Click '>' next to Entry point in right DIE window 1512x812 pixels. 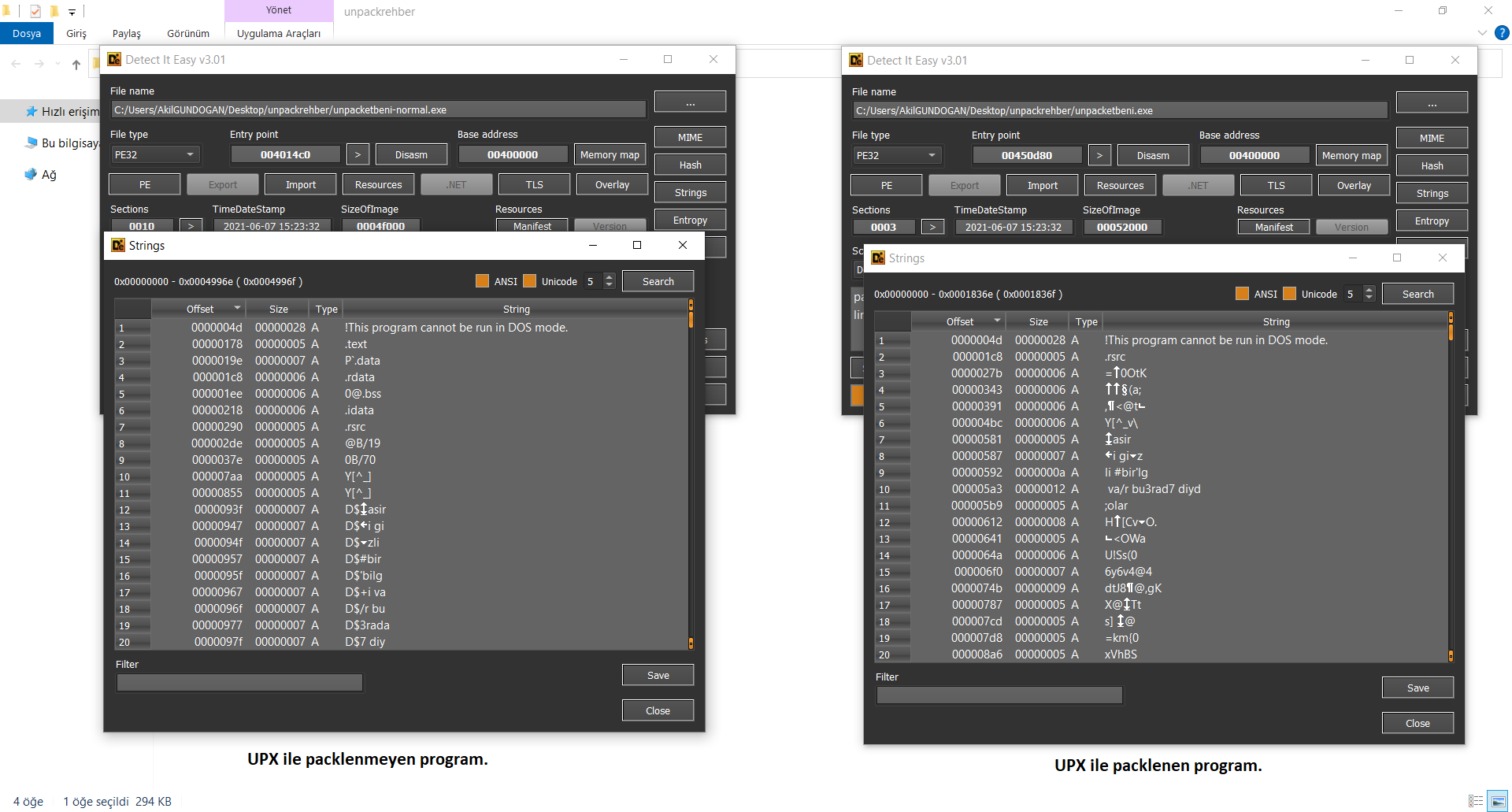point(1099,155)
